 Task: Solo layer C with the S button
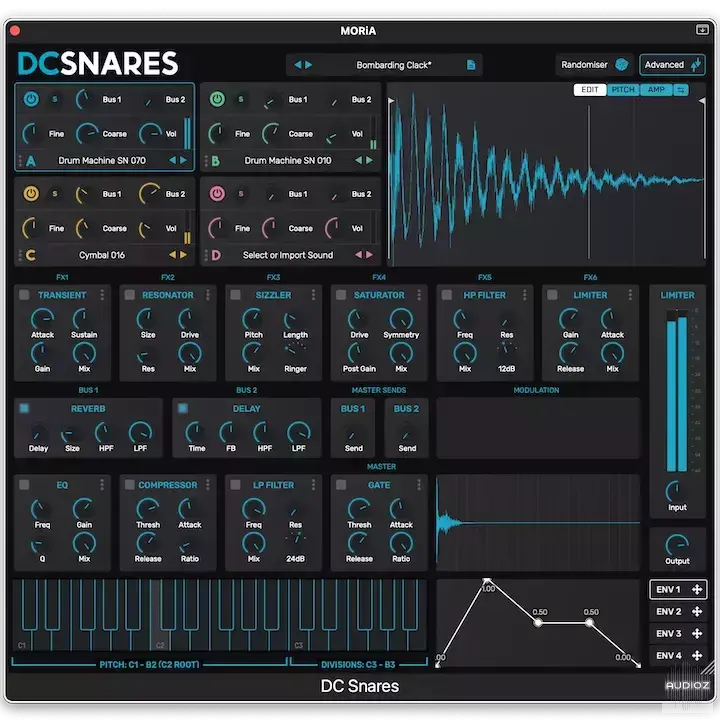55,194
